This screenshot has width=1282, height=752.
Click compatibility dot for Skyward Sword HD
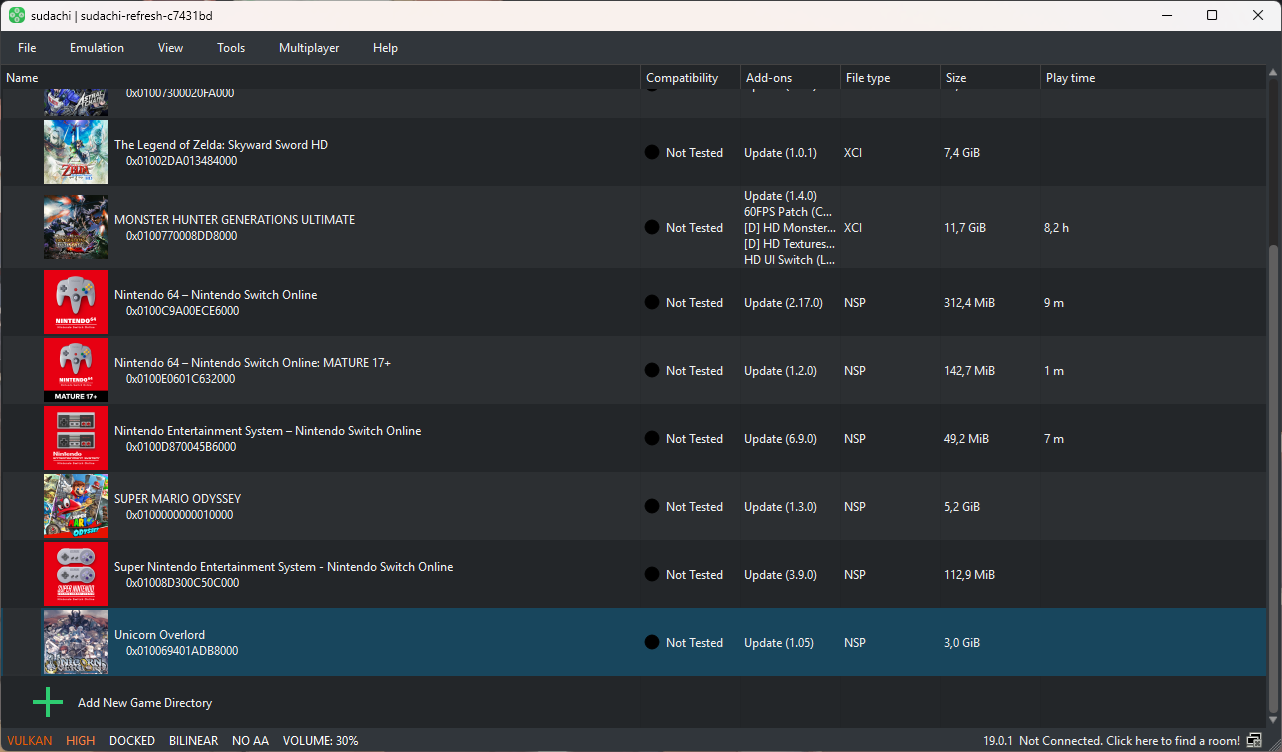(x=652, y=153)
